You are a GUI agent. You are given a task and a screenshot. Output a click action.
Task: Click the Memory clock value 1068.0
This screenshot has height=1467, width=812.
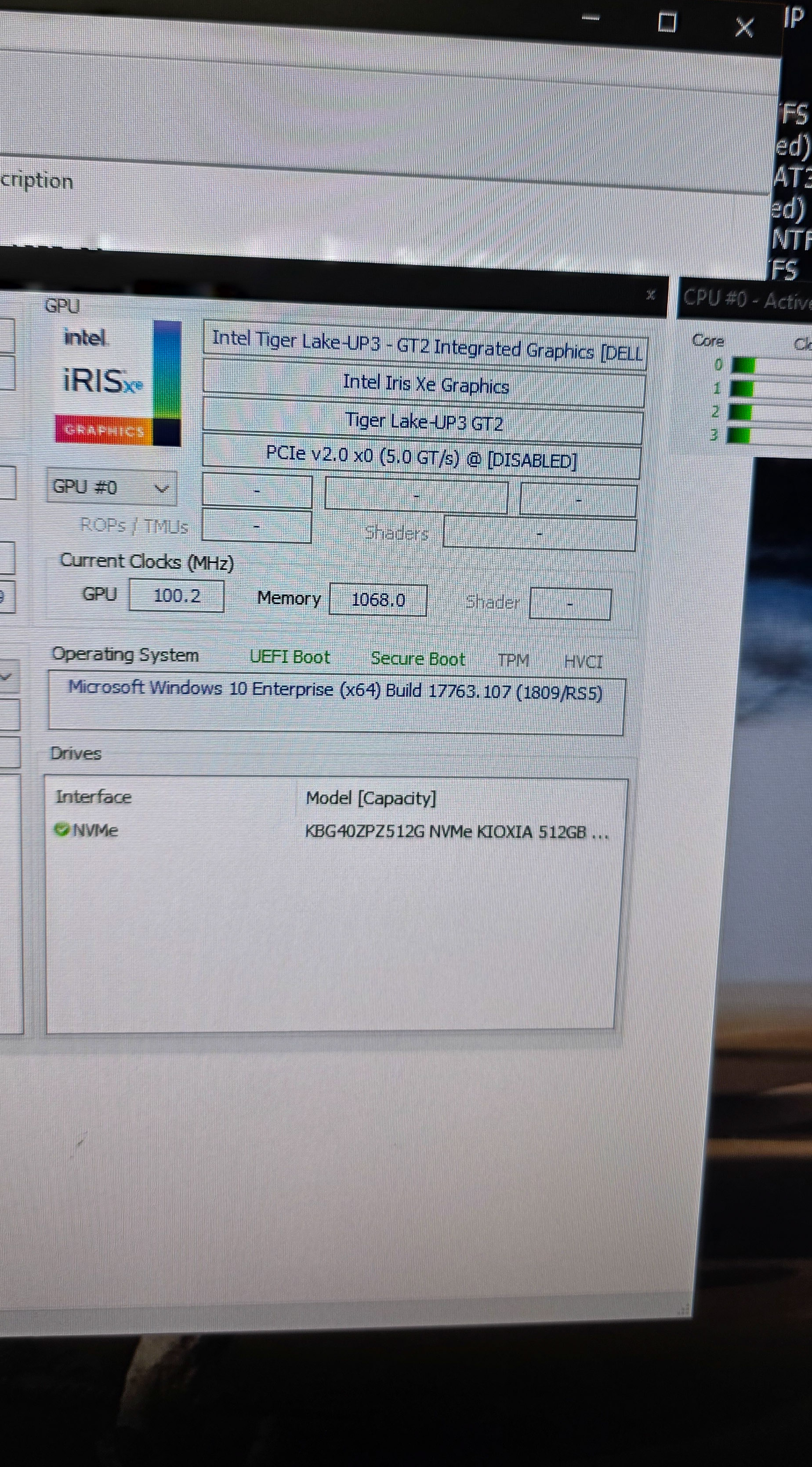pyautogui.click(x=378, y=600)
